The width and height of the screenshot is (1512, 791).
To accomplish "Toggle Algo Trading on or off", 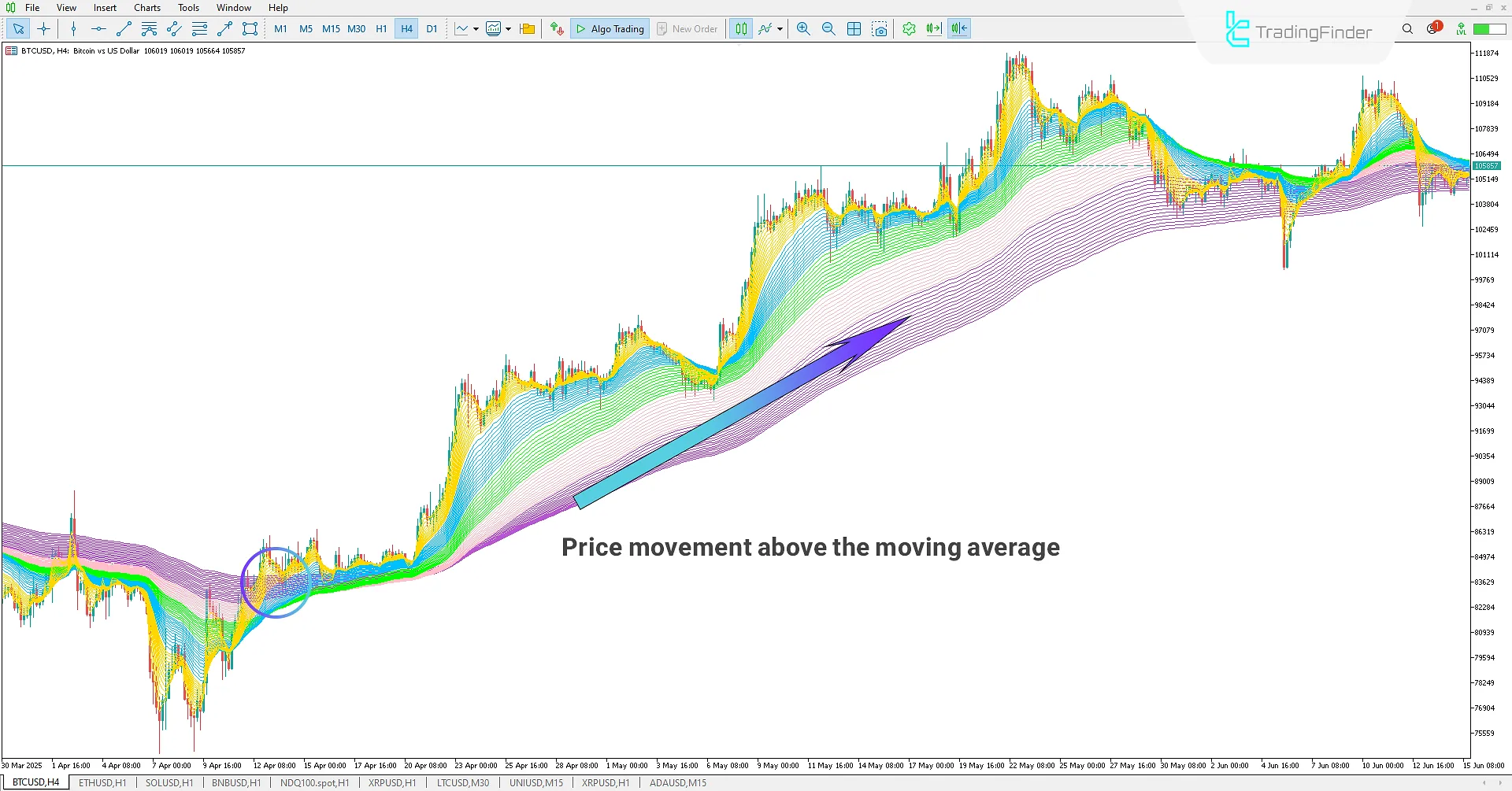I will (x=610, y=28).
